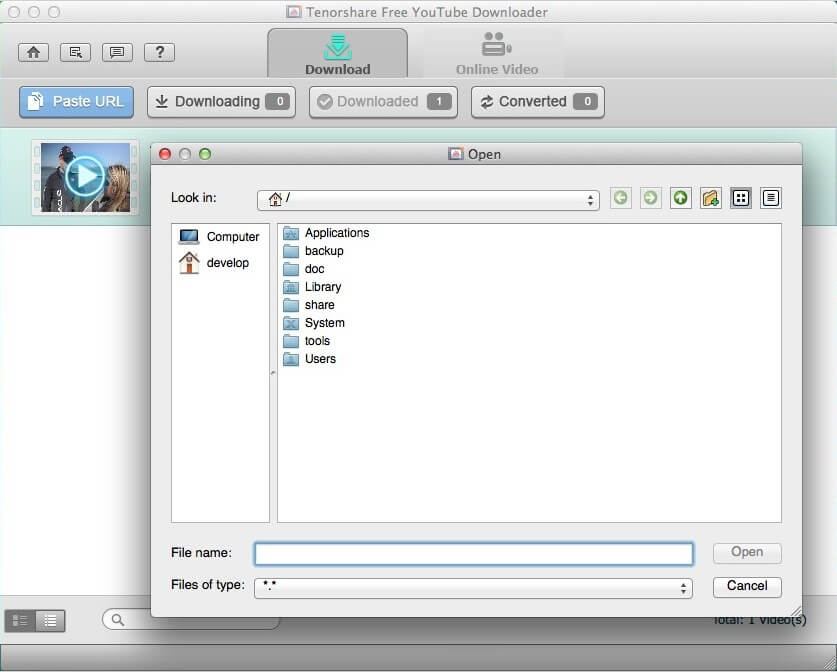Select the Library folder
The width and height of the screenshot is (837, 672).
click(x=312, y=287)
